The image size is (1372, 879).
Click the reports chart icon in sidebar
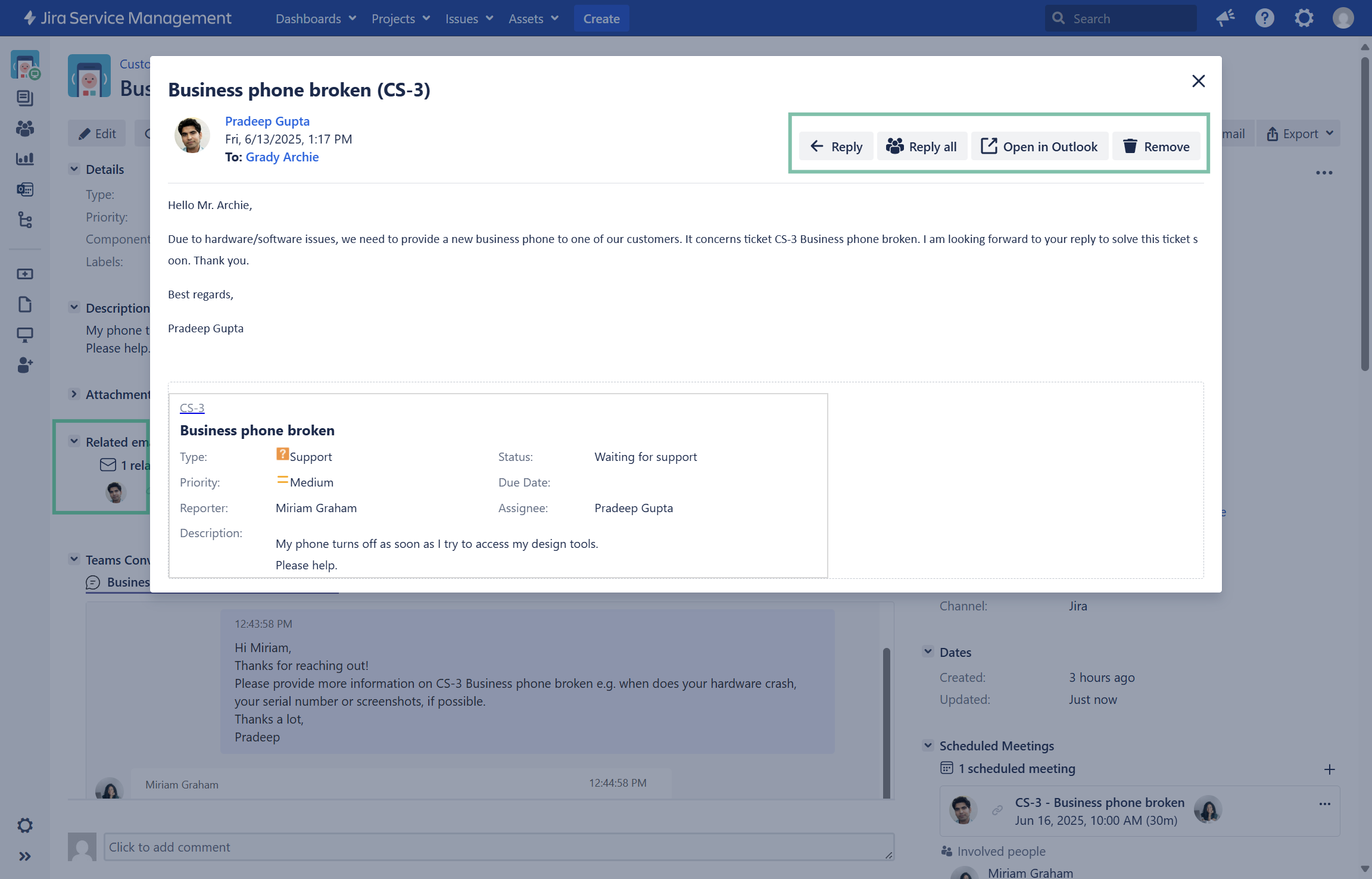tap(24, 159)
